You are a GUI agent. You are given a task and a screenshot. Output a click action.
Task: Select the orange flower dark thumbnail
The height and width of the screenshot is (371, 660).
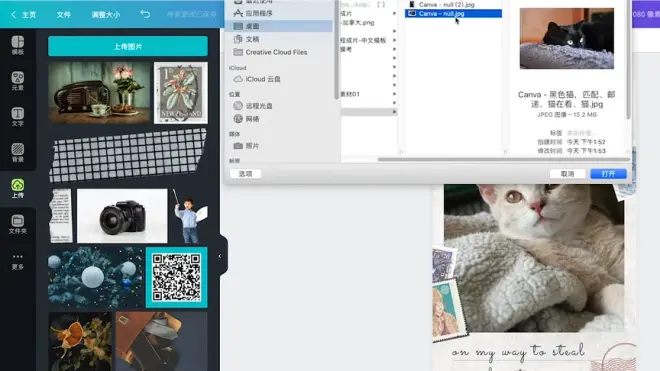[x=80, y=342]
